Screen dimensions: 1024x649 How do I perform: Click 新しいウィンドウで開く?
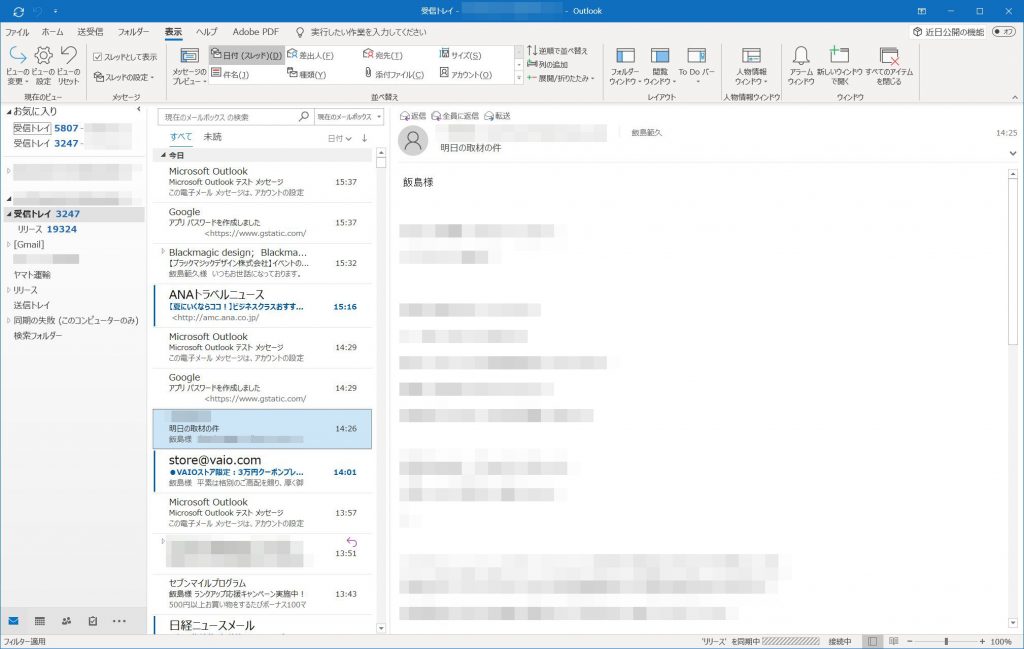839,66
